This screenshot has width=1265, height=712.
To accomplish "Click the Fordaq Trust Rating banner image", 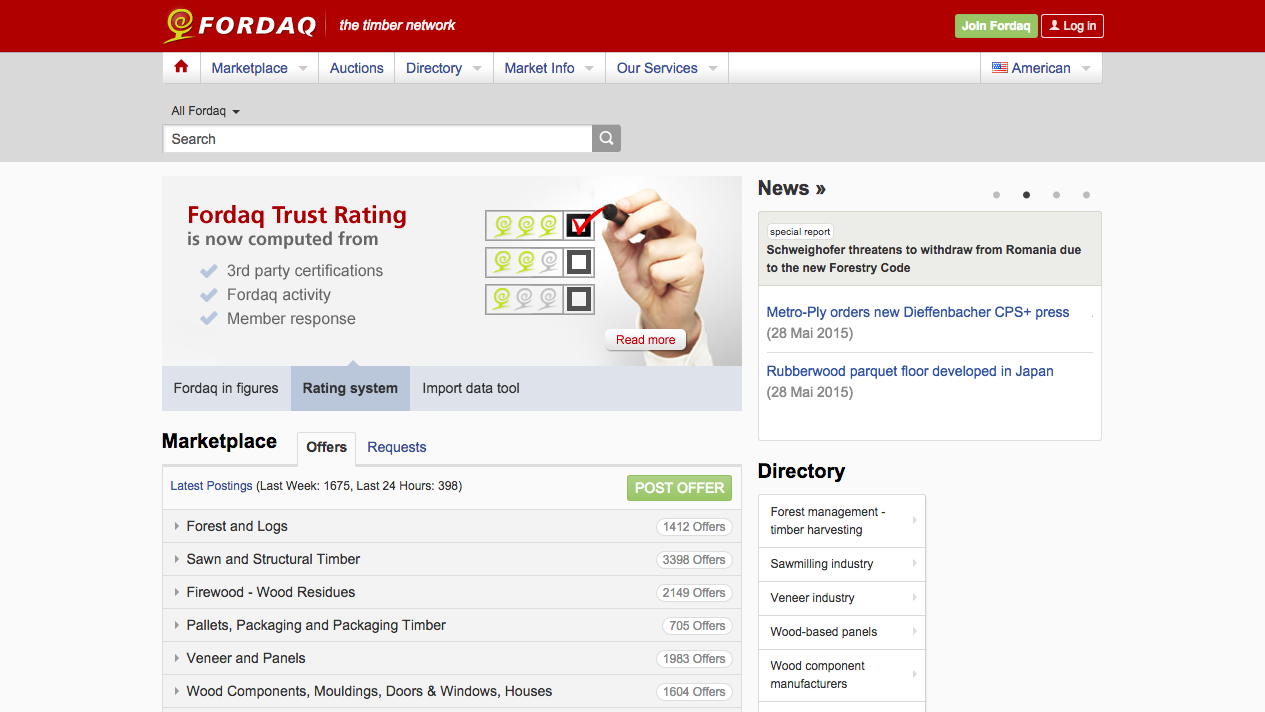I will tap(452, 271).
